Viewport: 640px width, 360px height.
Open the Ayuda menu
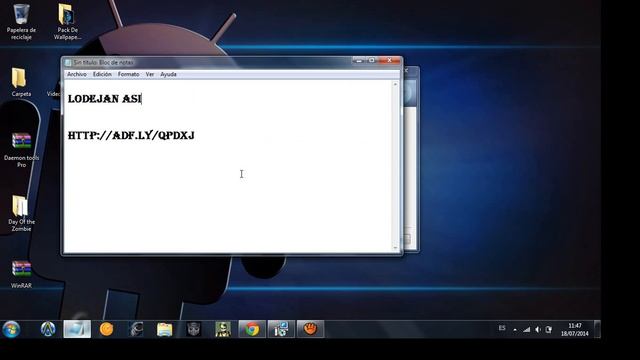coord(168,74)
